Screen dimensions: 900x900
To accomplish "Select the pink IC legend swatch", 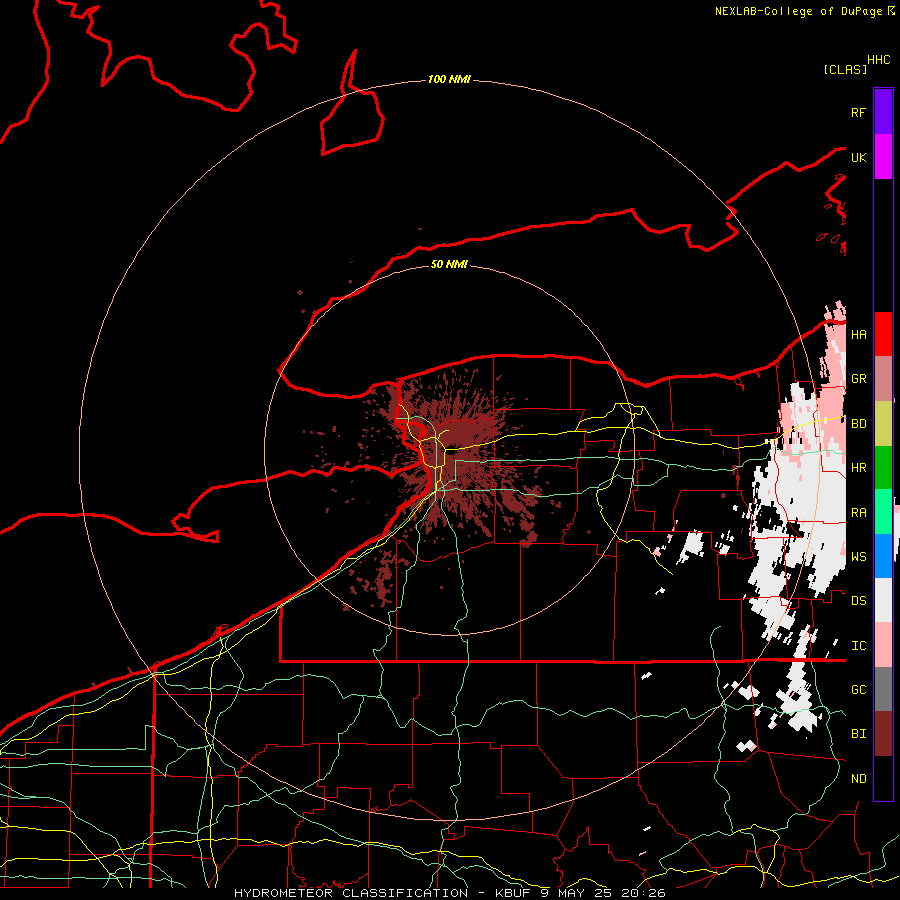I will pyautogui.click(x=883, y=645).
